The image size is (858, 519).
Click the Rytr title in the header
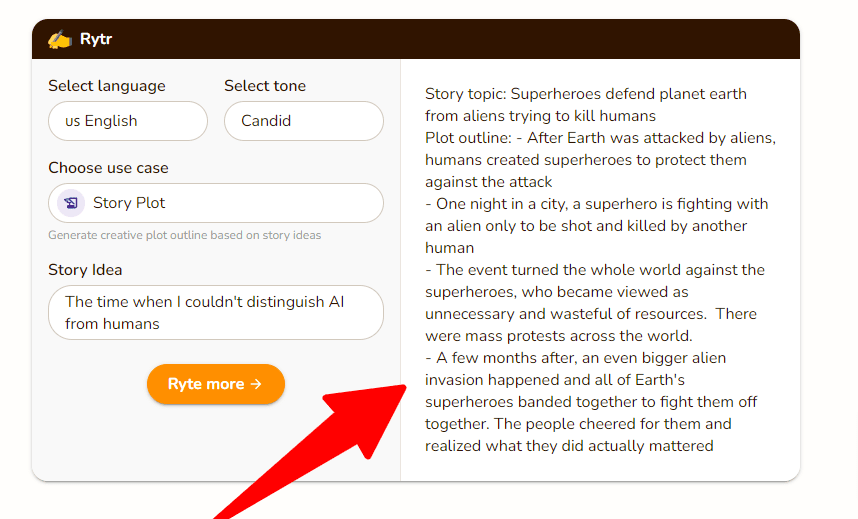(x=96, y=40)
